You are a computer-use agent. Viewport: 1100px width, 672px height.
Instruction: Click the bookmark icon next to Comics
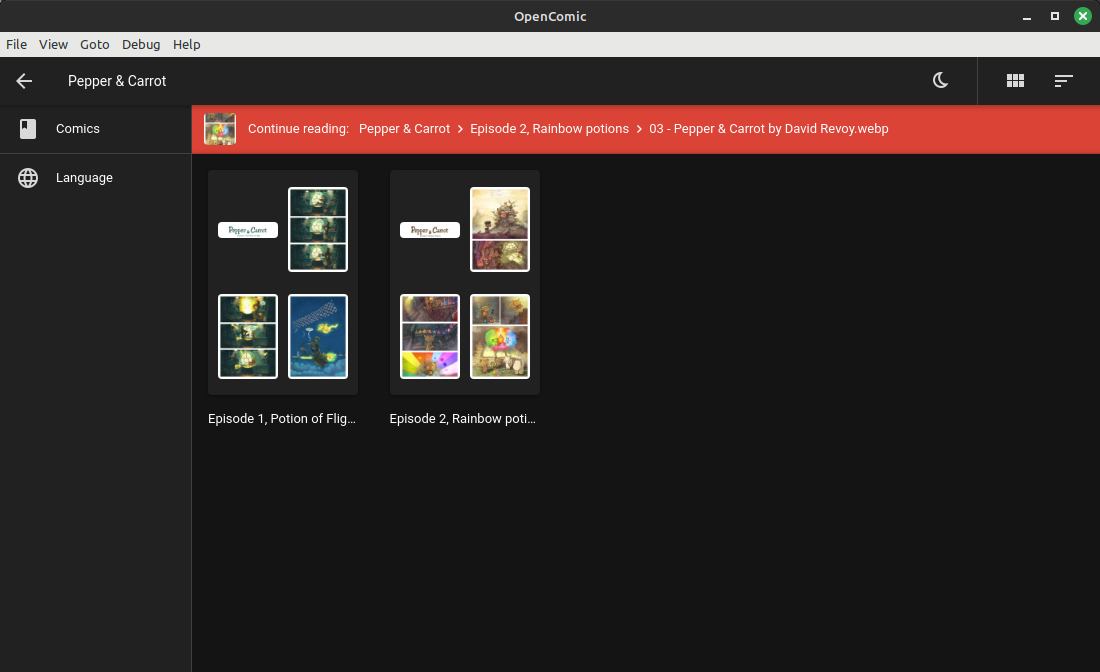(28, 128)
